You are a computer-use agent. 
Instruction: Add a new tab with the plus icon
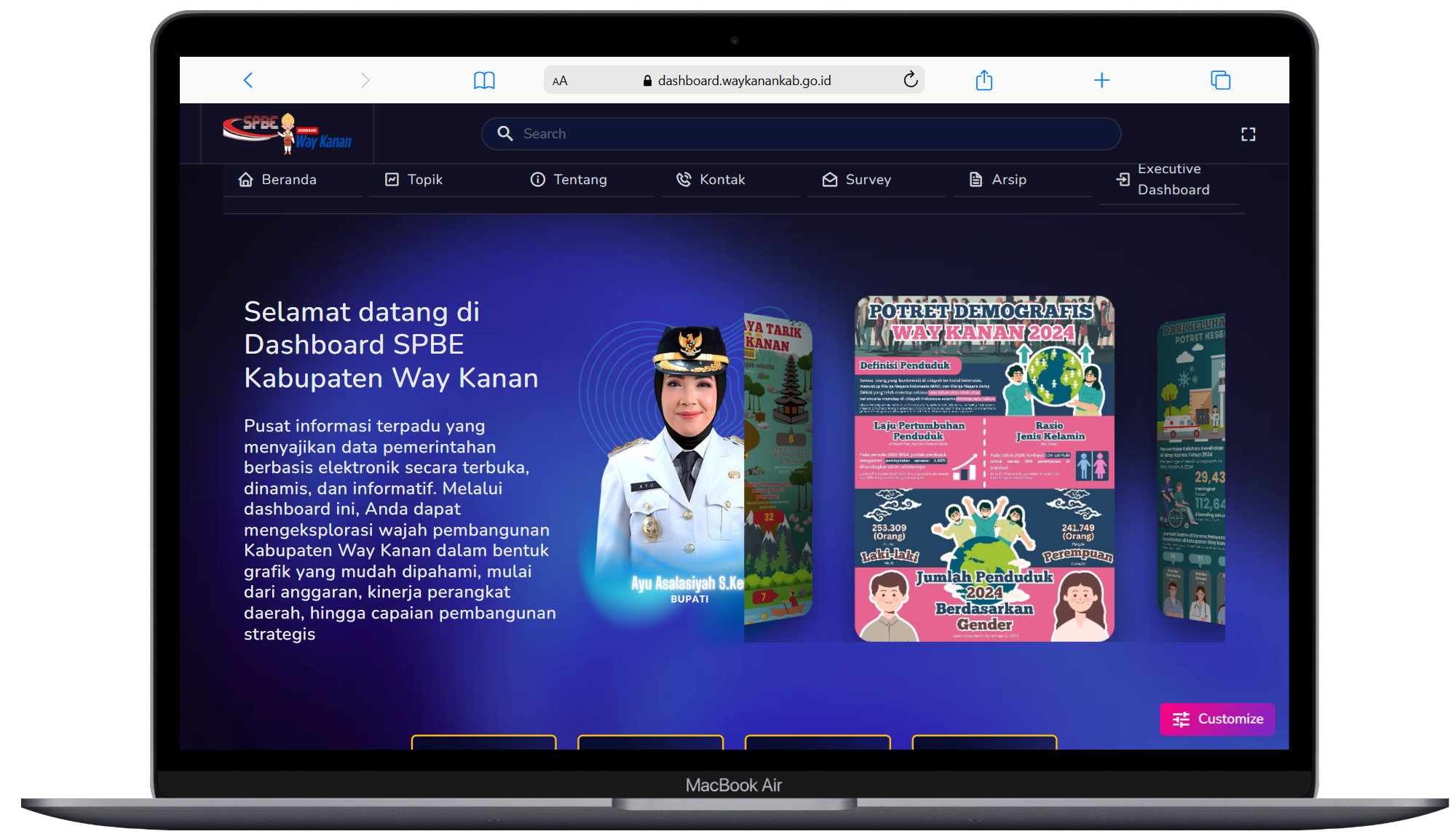coord(1102,80)
